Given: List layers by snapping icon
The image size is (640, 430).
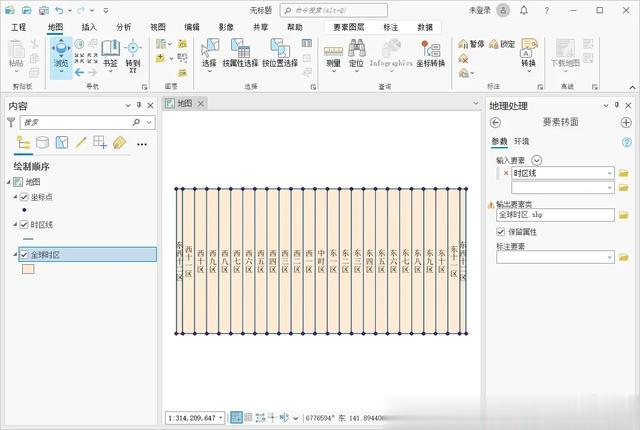Looking at the screenshot, I should (100, 142).
